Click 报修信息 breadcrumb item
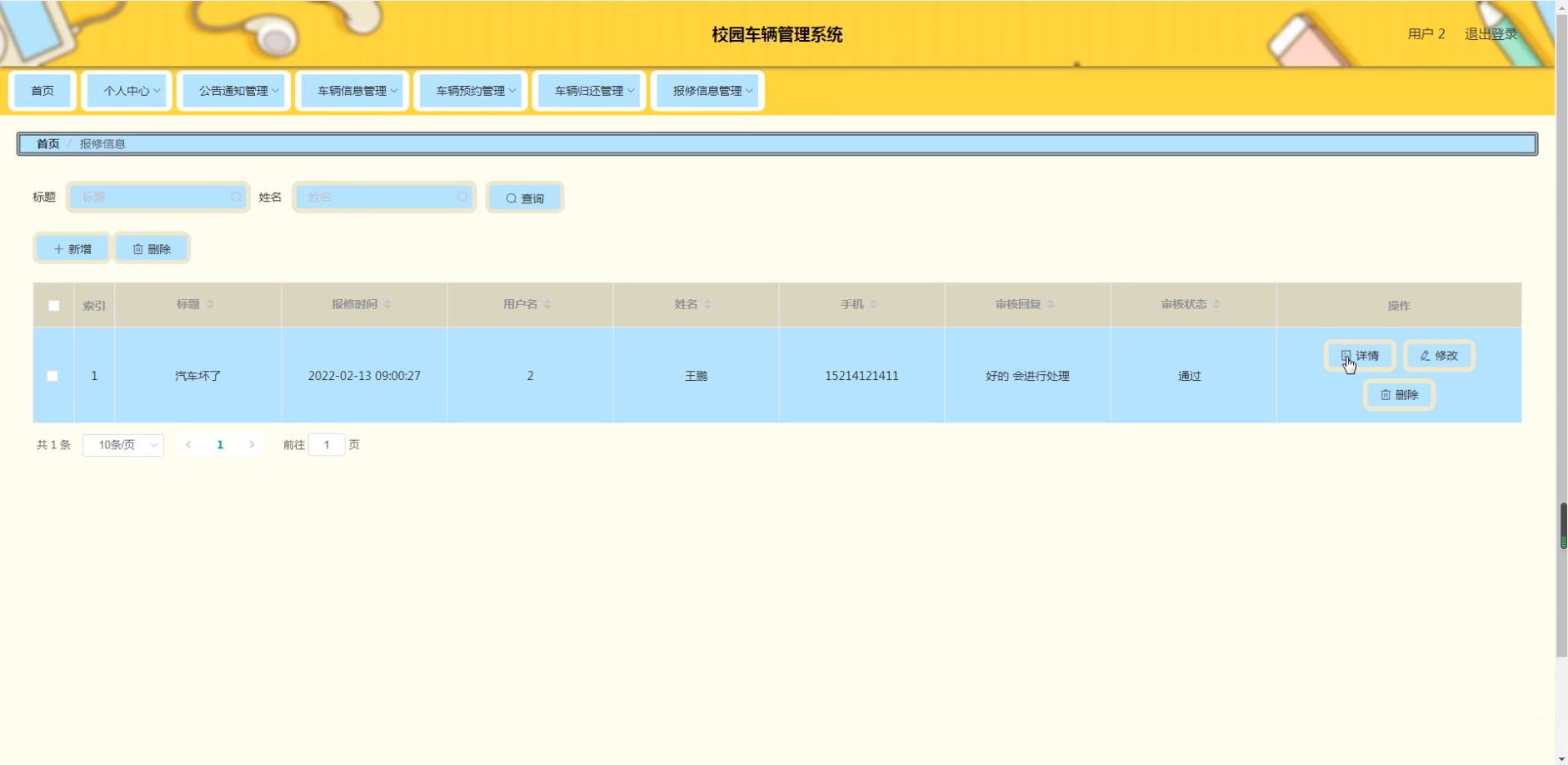This screenshot has width=1568, height=765. [102, 144]
